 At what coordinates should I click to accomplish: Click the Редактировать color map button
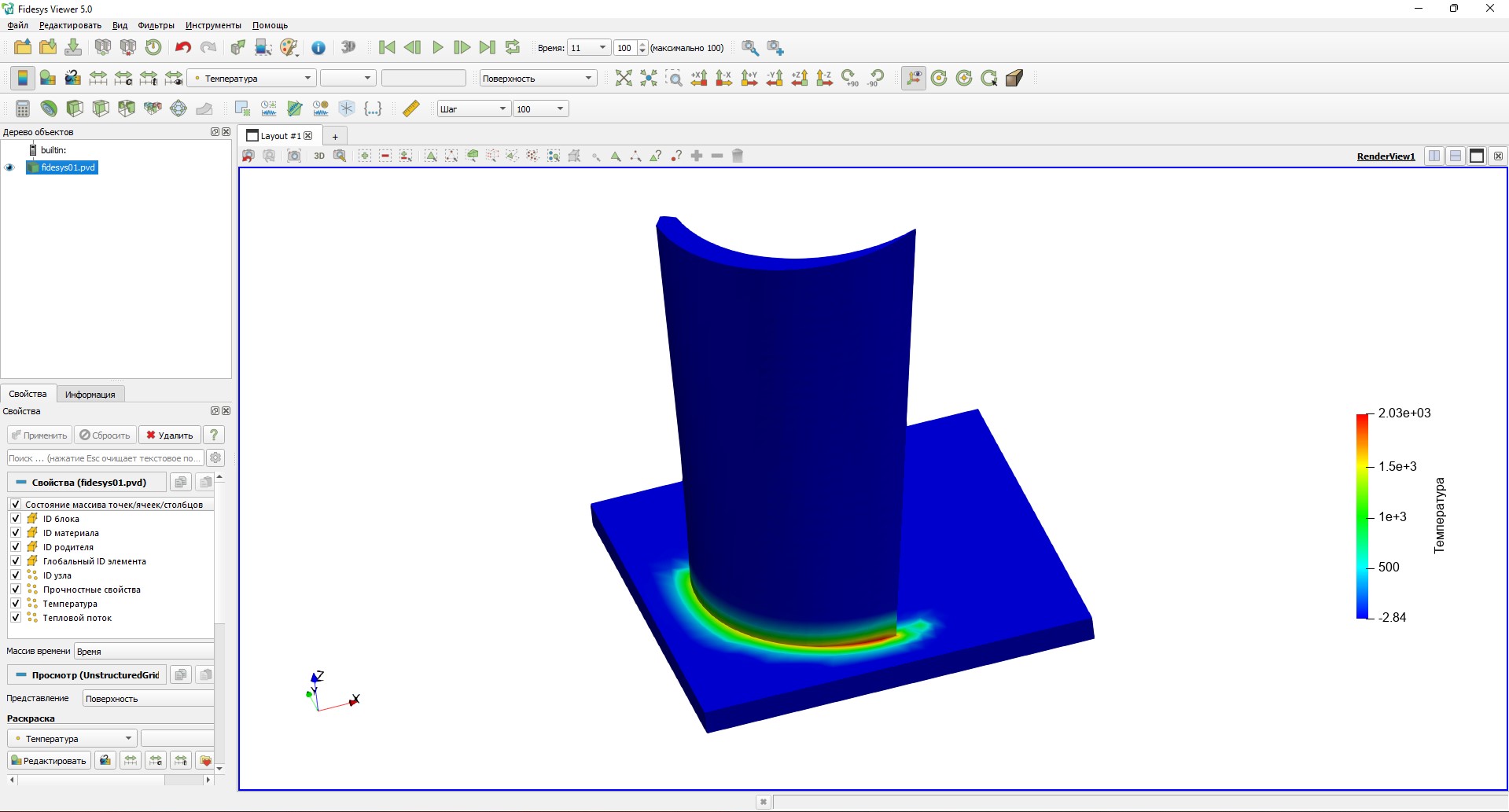pyautogui.click(x=49, y=760)
